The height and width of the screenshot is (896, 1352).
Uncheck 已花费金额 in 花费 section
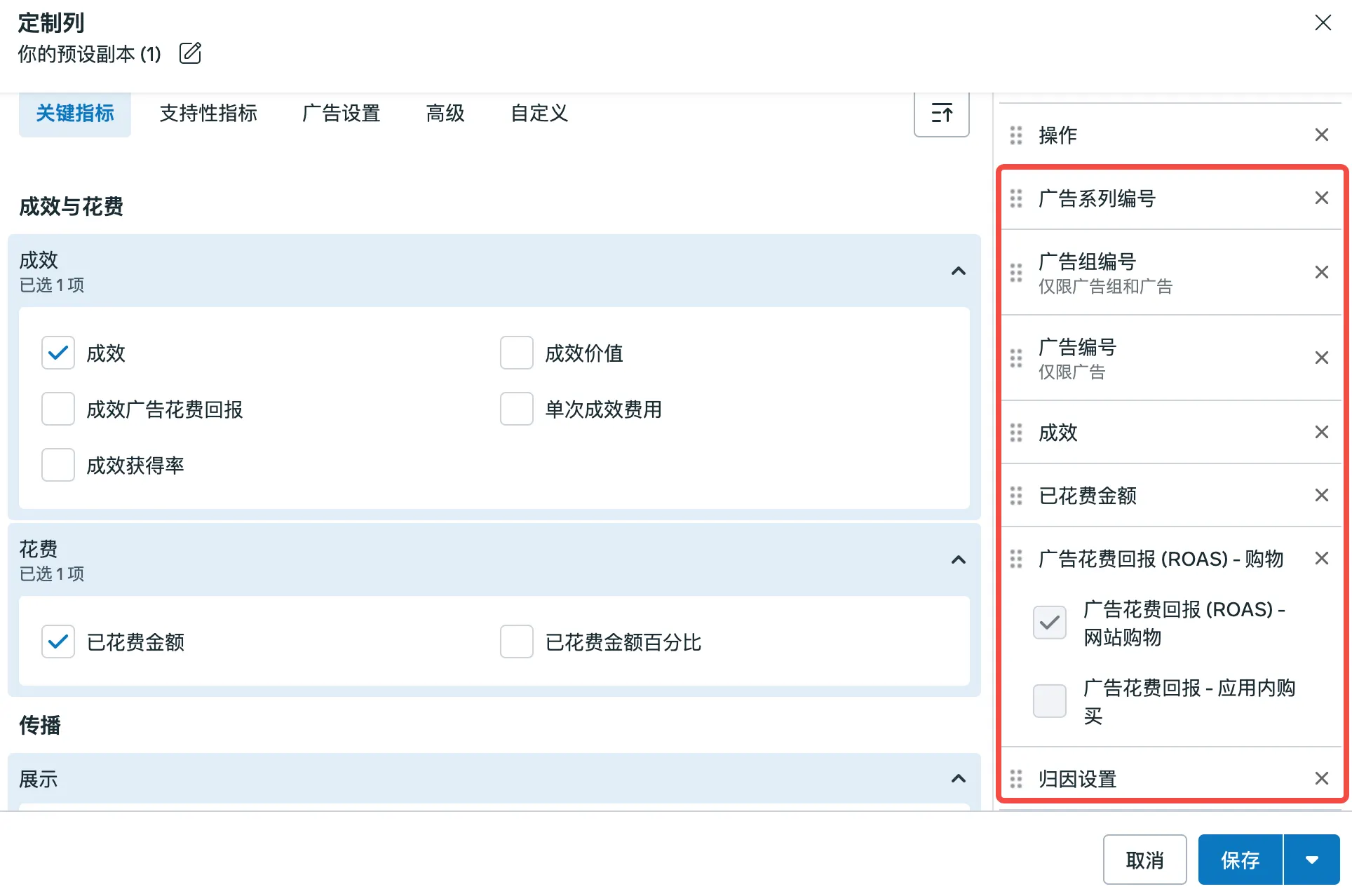coord(58,642)
